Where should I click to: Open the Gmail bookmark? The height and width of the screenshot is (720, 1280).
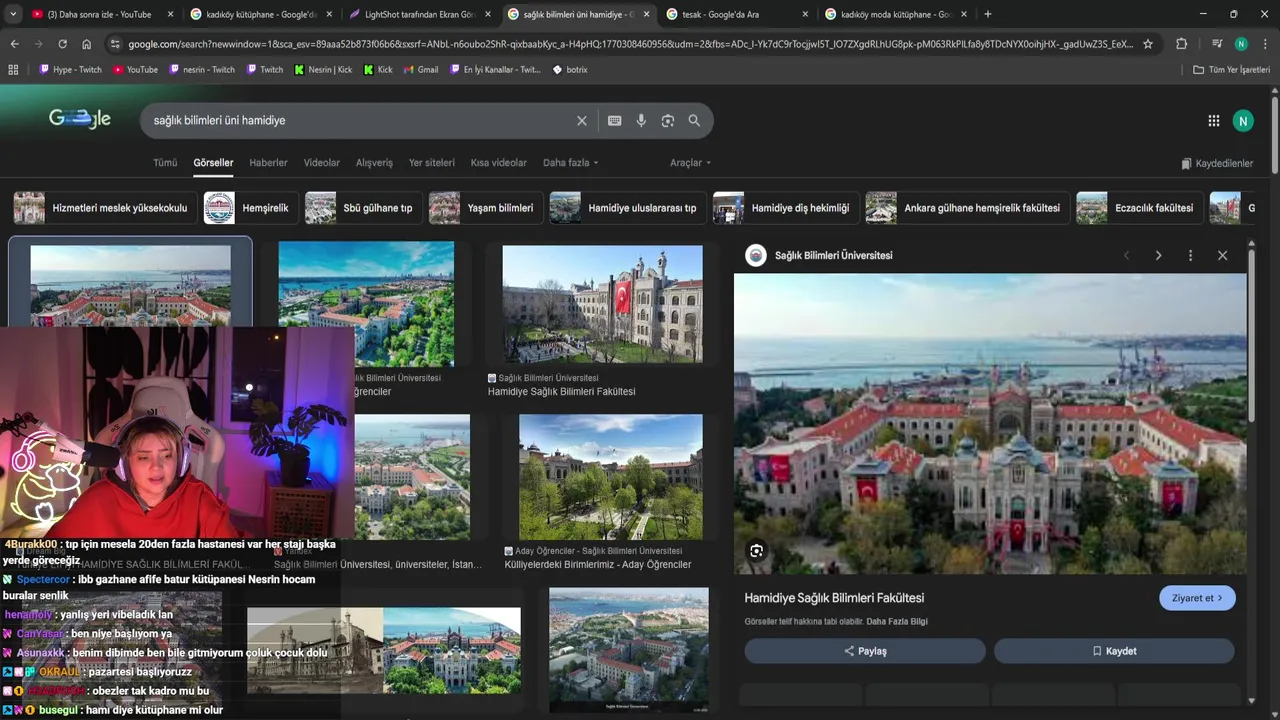421,70
